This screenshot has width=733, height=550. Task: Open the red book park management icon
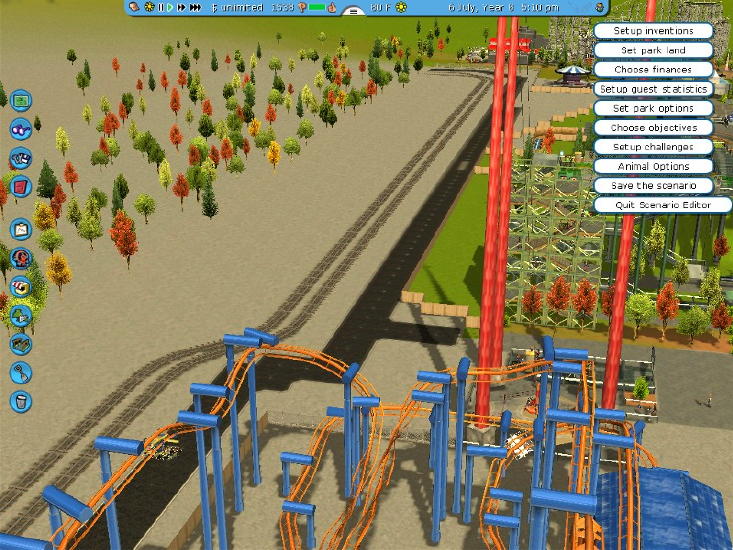(21, 186)
